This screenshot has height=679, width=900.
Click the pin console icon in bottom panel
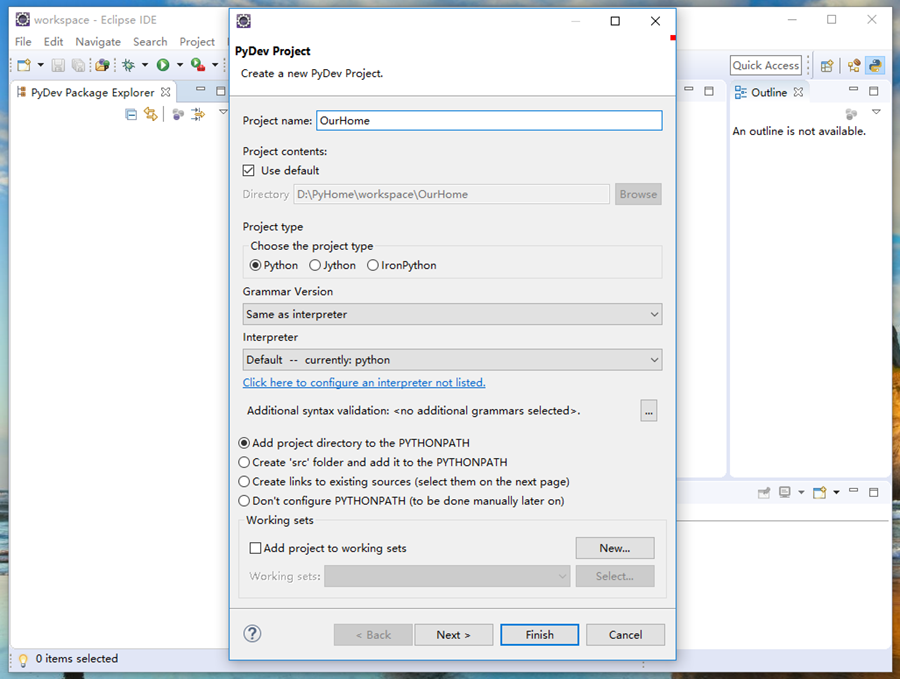tap(763, 492)
